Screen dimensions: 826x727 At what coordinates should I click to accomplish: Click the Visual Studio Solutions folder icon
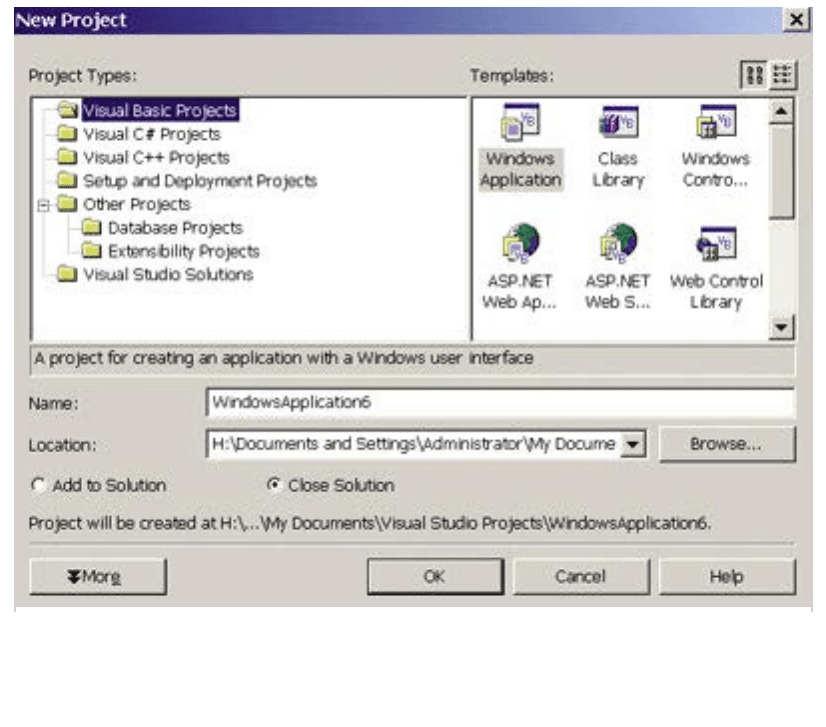coord(67,273)
